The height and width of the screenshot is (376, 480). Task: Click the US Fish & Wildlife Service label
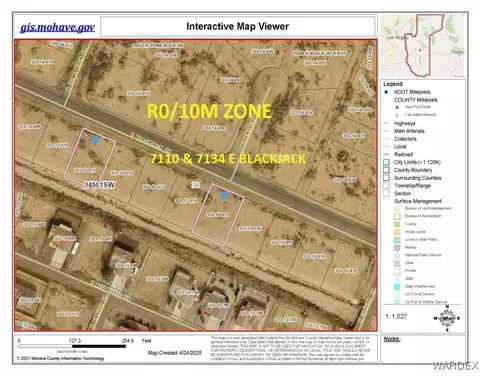point(426,302)
